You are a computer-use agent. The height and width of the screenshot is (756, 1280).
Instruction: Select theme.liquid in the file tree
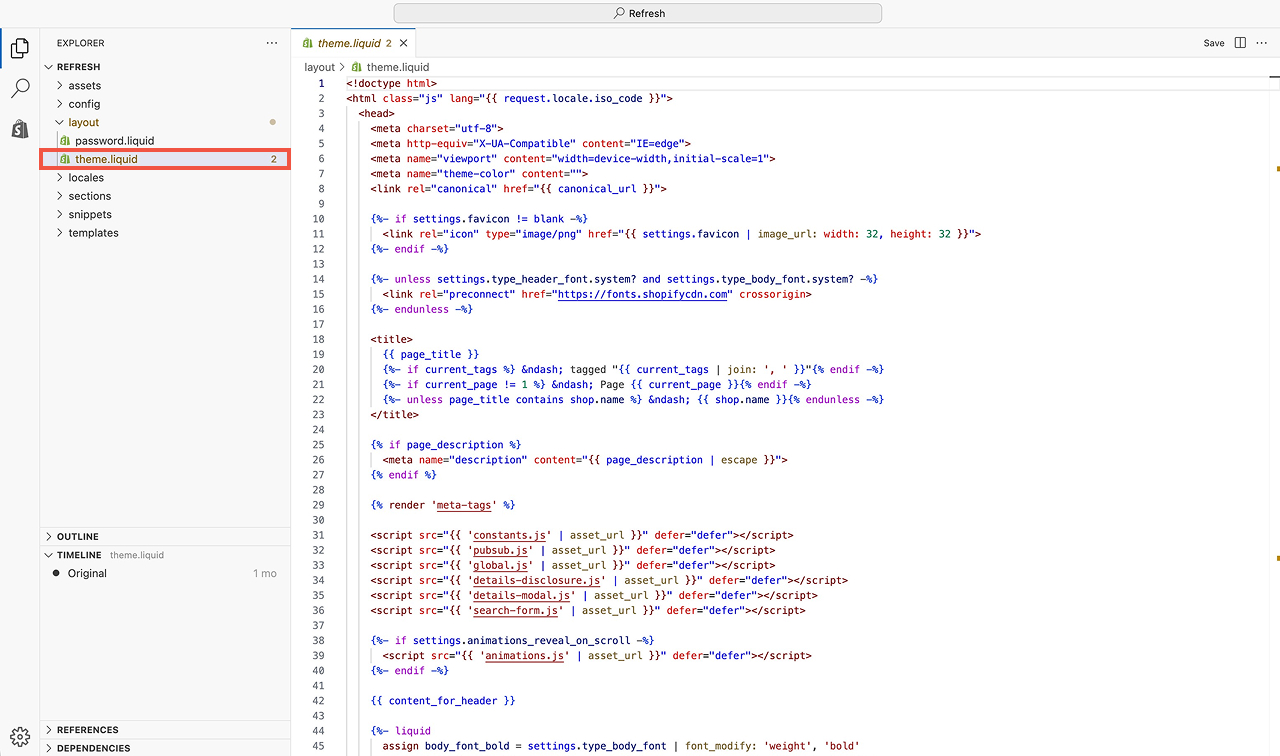pos(165,159)
